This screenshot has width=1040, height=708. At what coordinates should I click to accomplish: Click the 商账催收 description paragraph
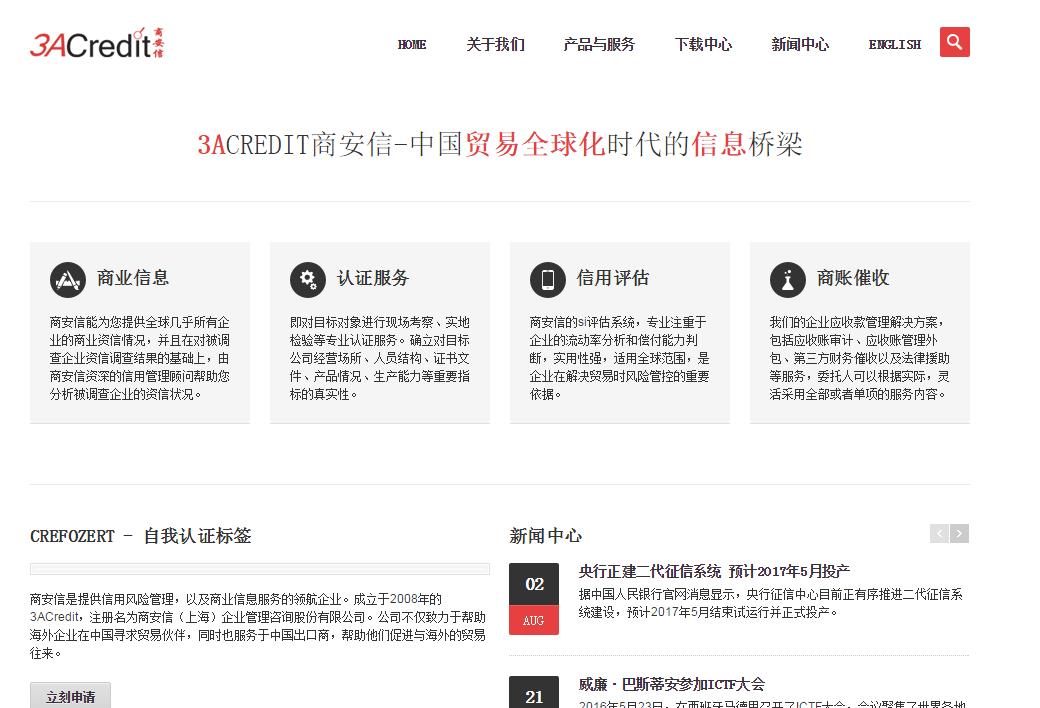coord(860,358)
